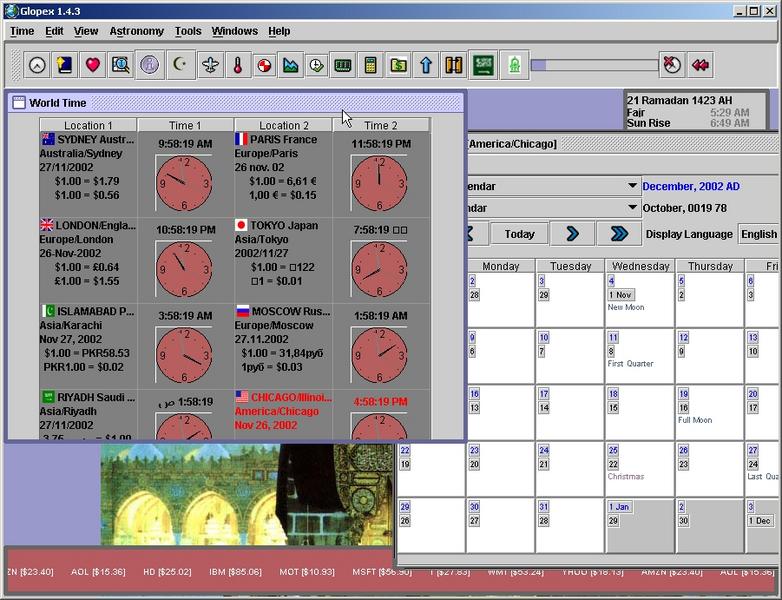Open the second calendar type dropdown arrow
Image resolution: width=782 pixels, height=600 pixels.
pyautogui.click(x=632, y=207)
